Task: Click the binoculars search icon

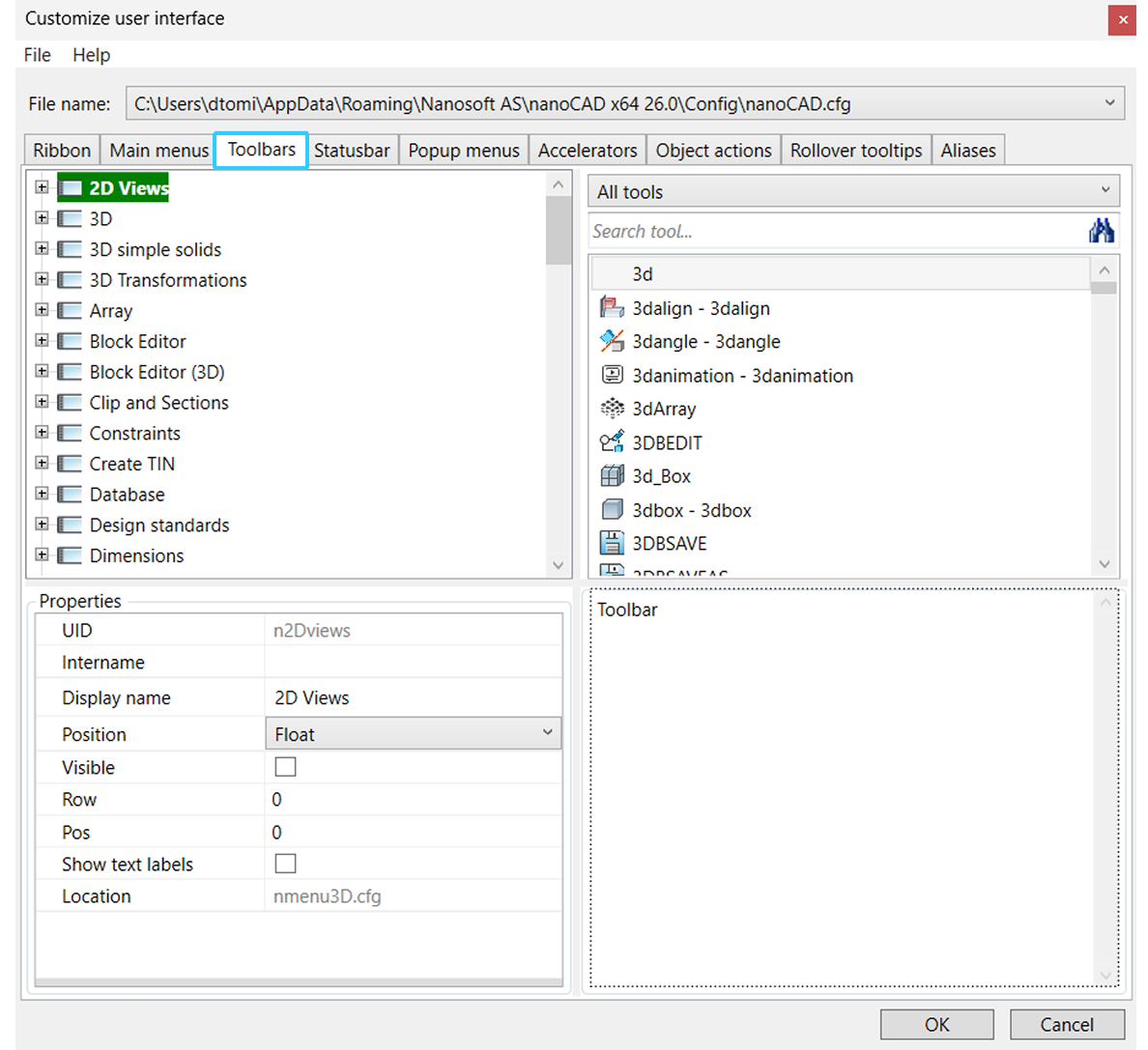Action: [1102, 231]
